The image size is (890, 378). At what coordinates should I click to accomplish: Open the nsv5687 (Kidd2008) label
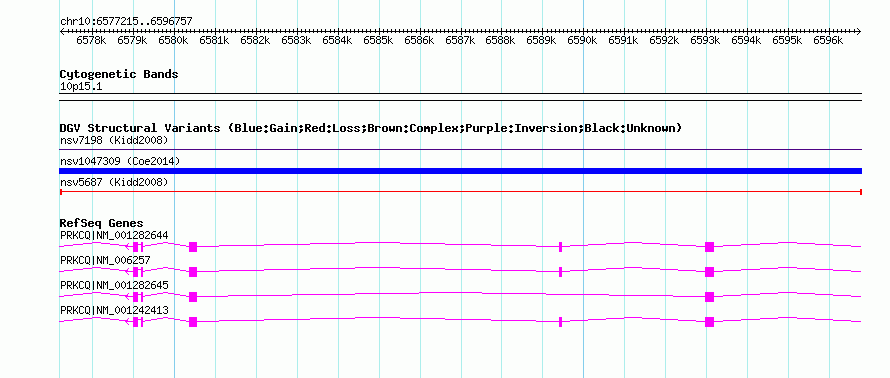114,182
